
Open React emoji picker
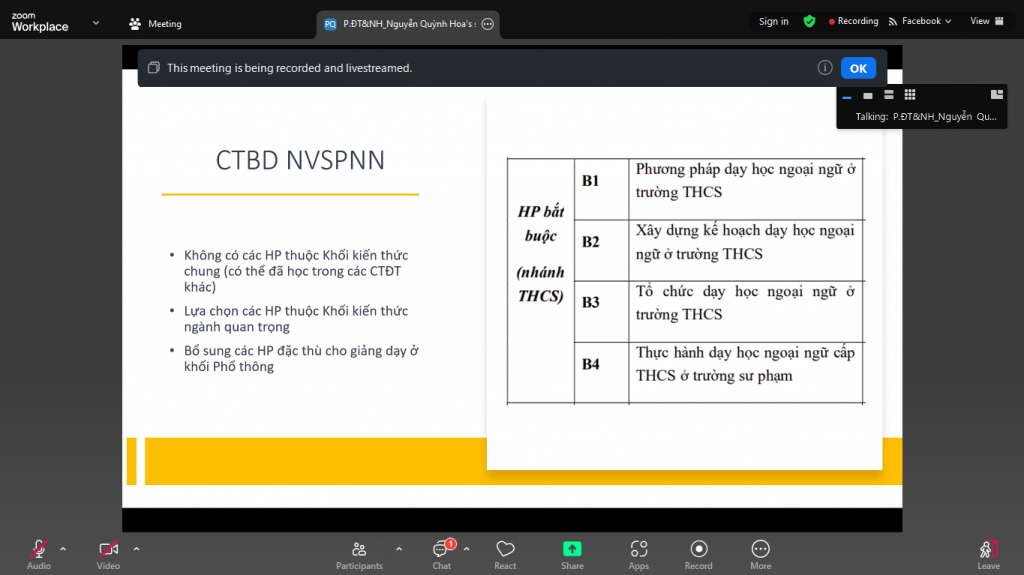click(505, 555)
